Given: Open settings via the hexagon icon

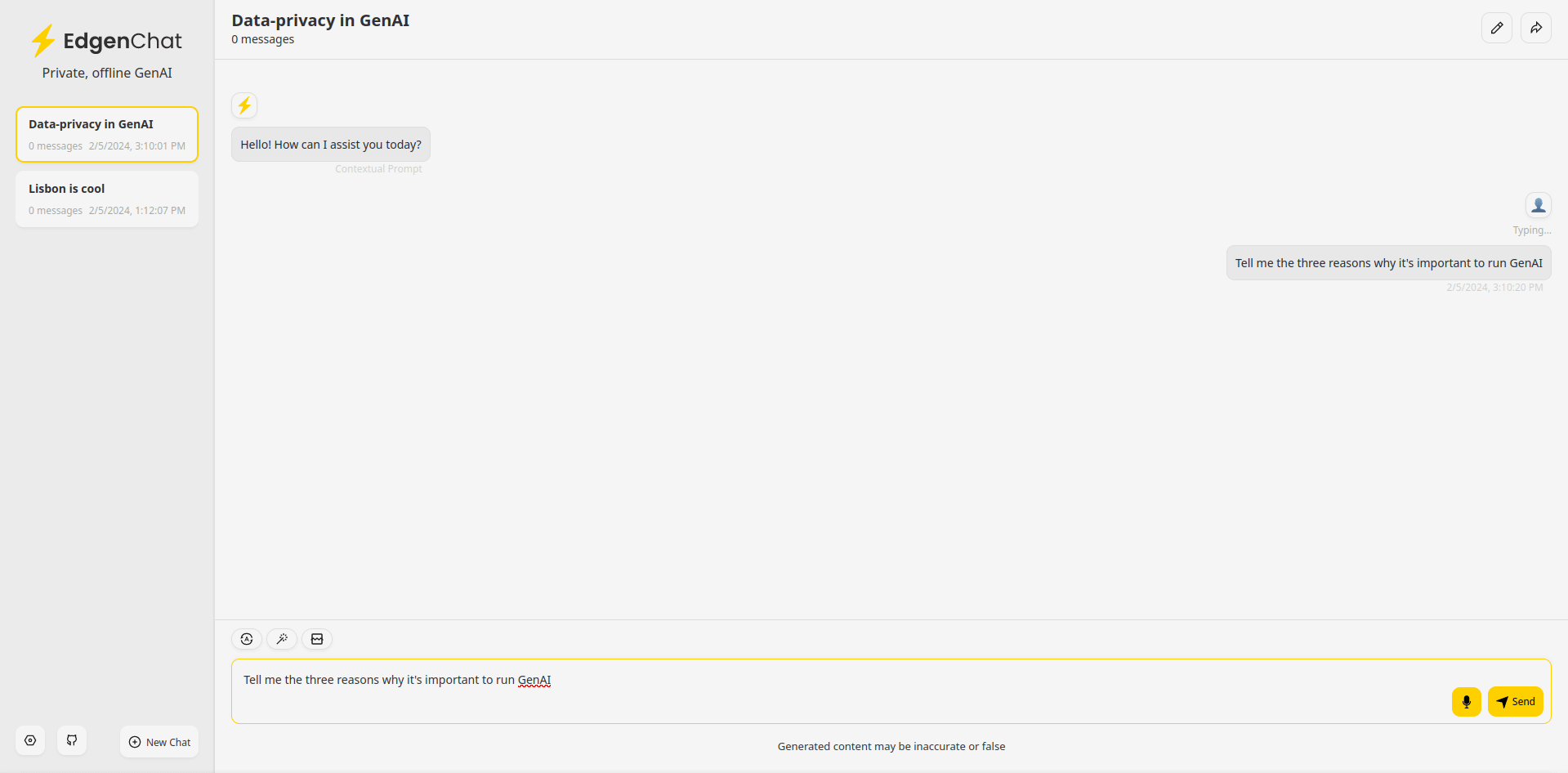Looking at the screenshot, I should (30, 740).
